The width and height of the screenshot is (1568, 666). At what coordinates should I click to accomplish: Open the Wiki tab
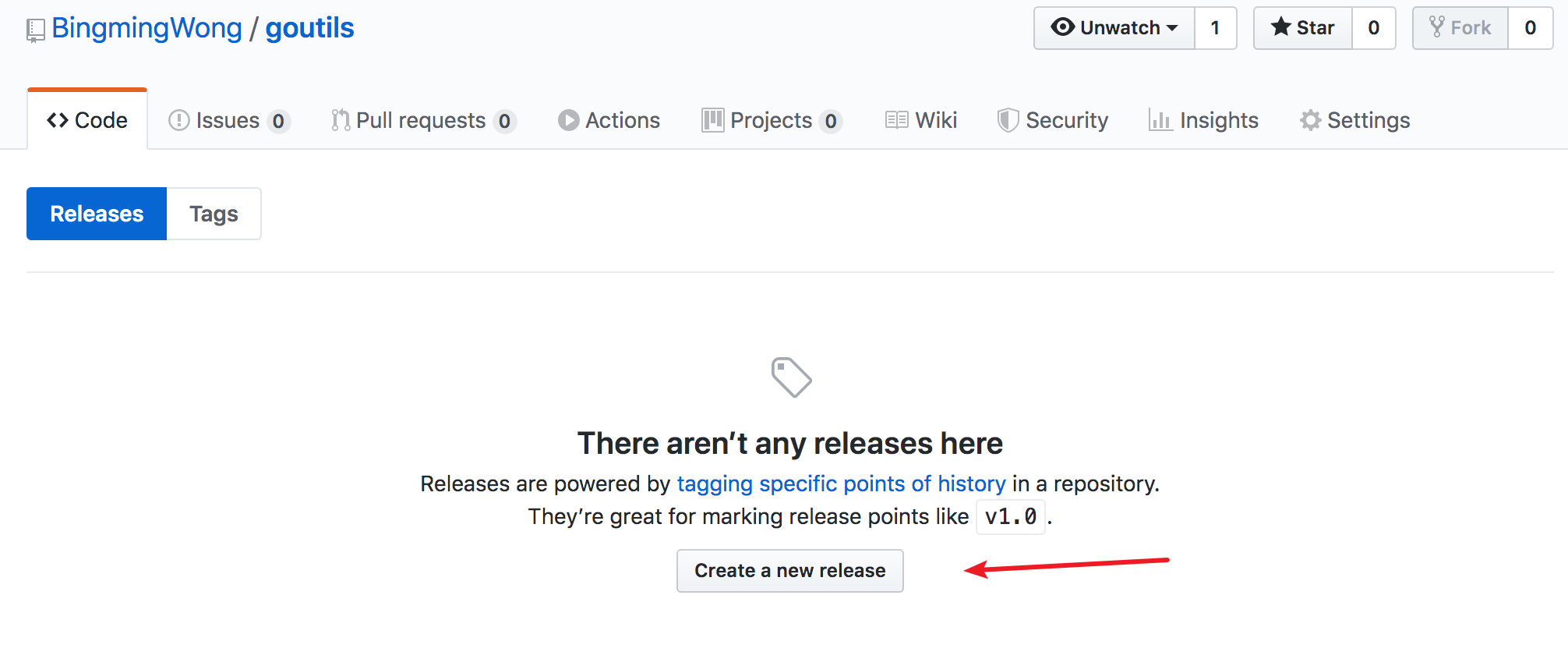[921, 120]
